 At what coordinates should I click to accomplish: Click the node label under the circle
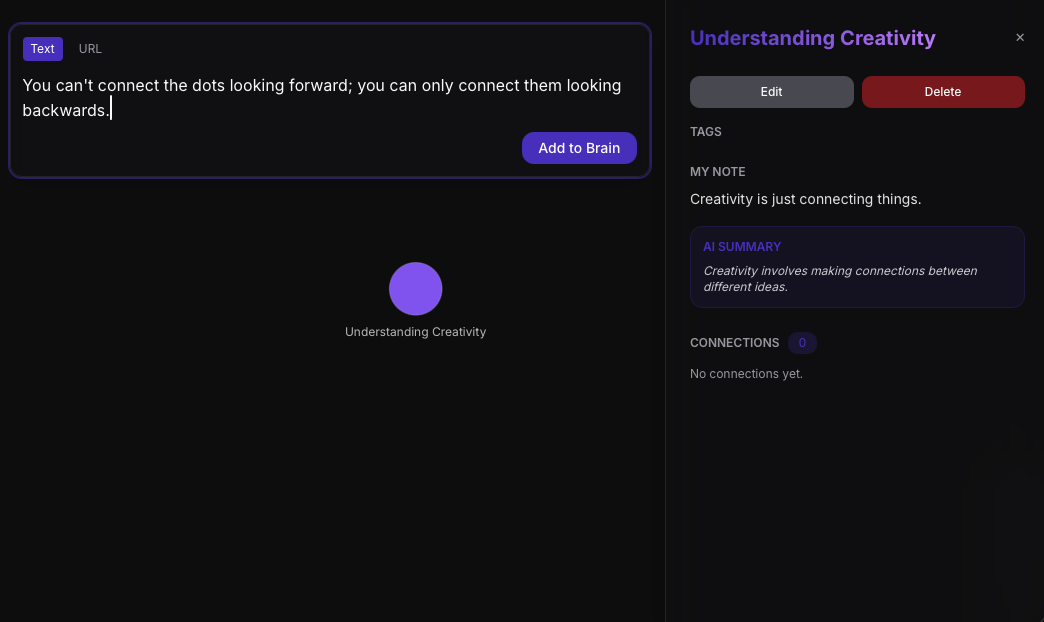coord(415,332)
